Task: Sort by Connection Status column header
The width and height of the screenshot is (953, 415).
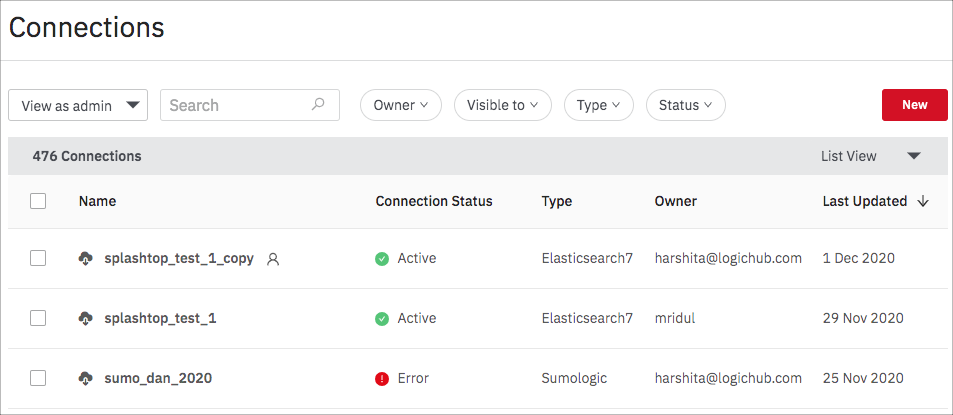Action: (434, 201)
